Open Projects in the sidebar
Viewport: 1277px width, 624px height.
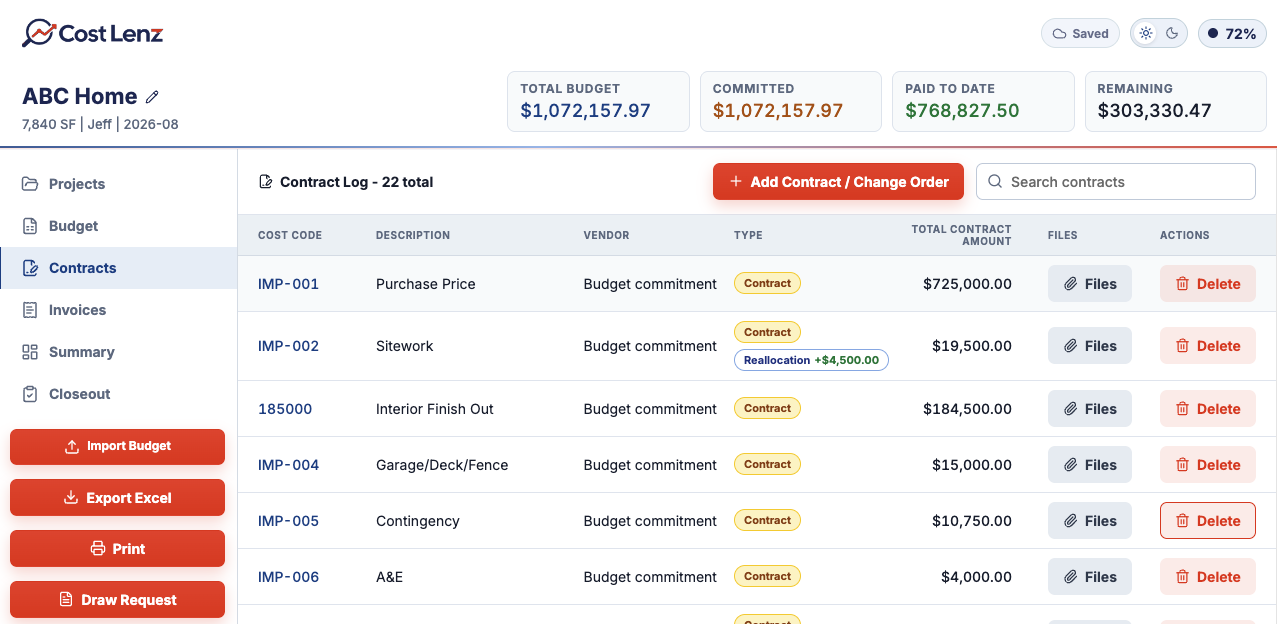118,184
